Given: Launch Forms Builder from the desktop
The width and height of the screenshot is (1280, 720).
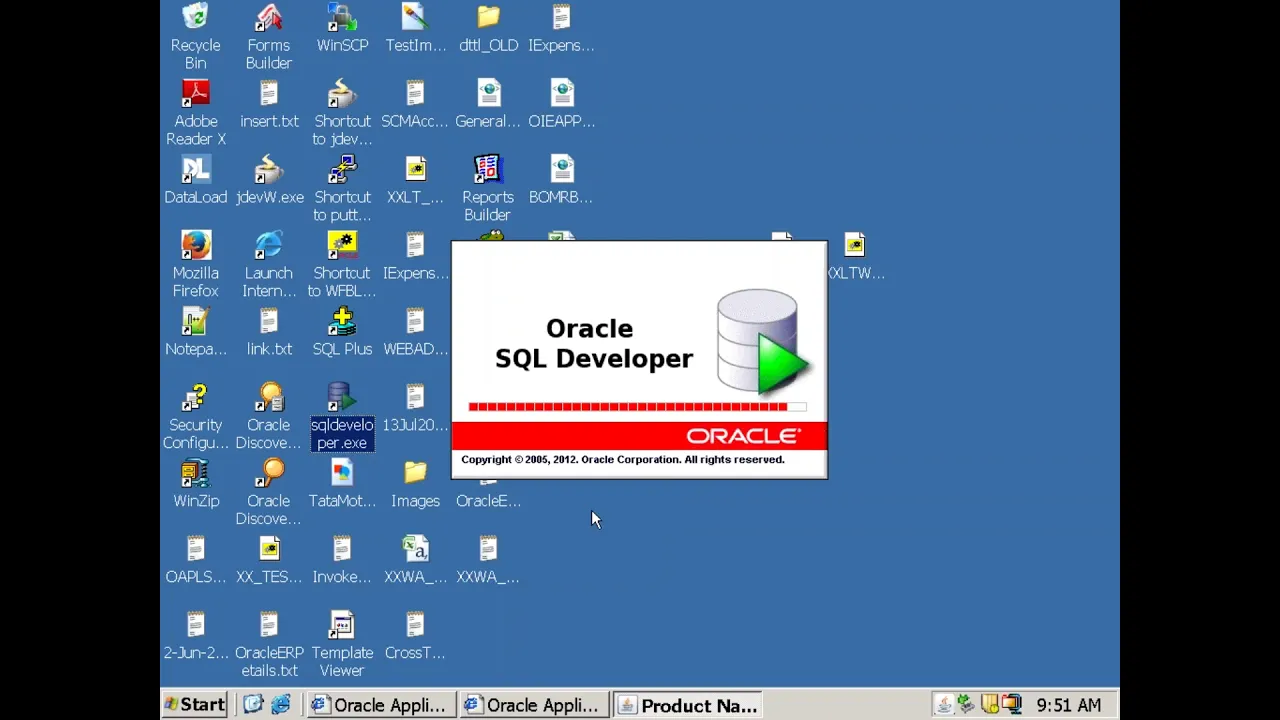Looking at the screenshot, I should click(269, 37).
